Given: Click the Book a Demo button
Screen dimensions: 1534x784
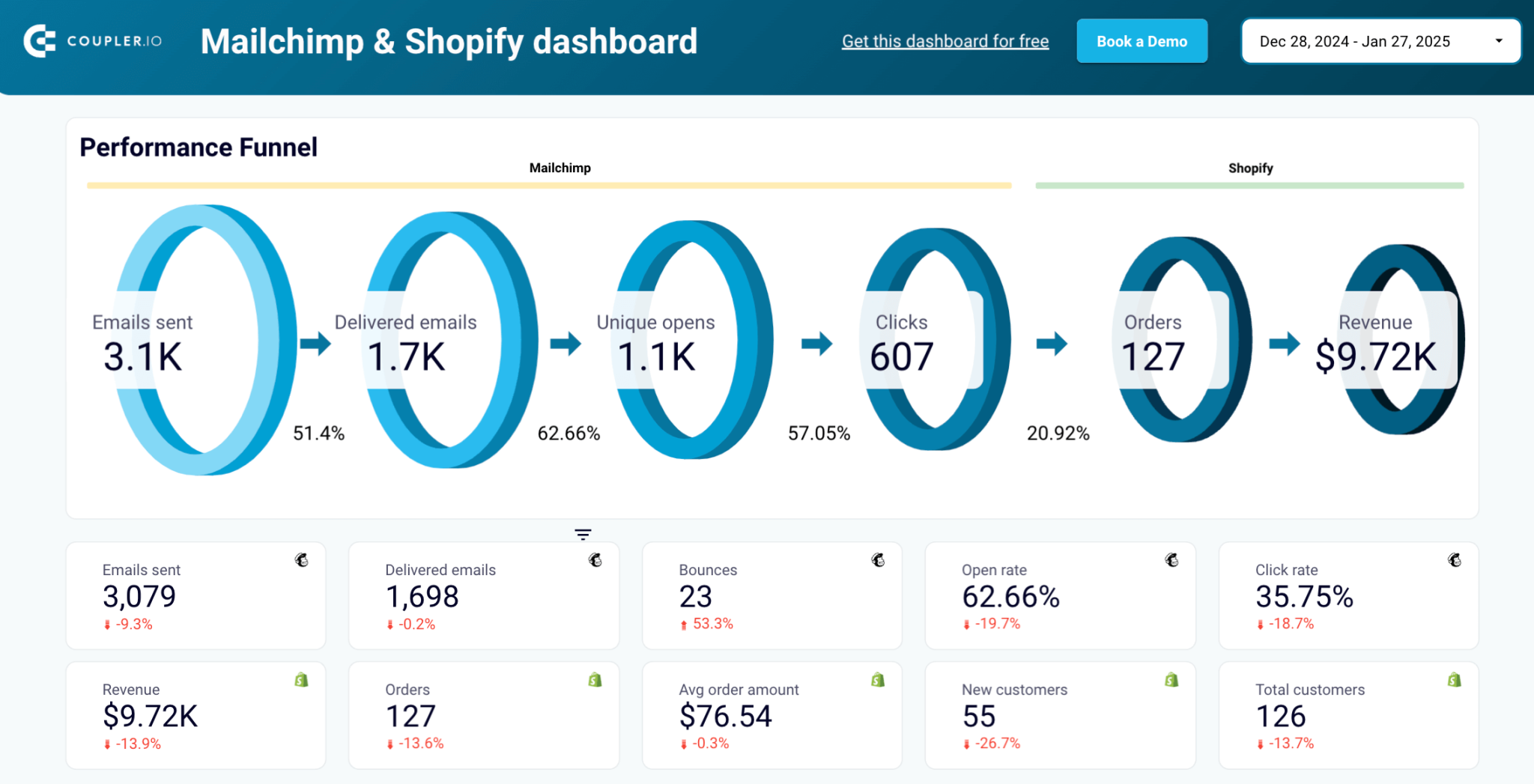Looking at the screenshot, I should 1142,41.
